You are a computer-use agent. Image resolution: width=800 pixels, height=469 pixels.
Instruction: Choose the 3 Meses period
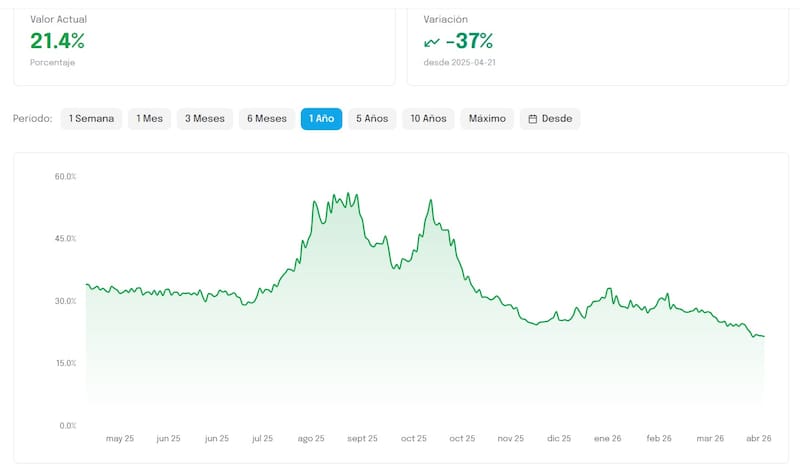(204, 118)
